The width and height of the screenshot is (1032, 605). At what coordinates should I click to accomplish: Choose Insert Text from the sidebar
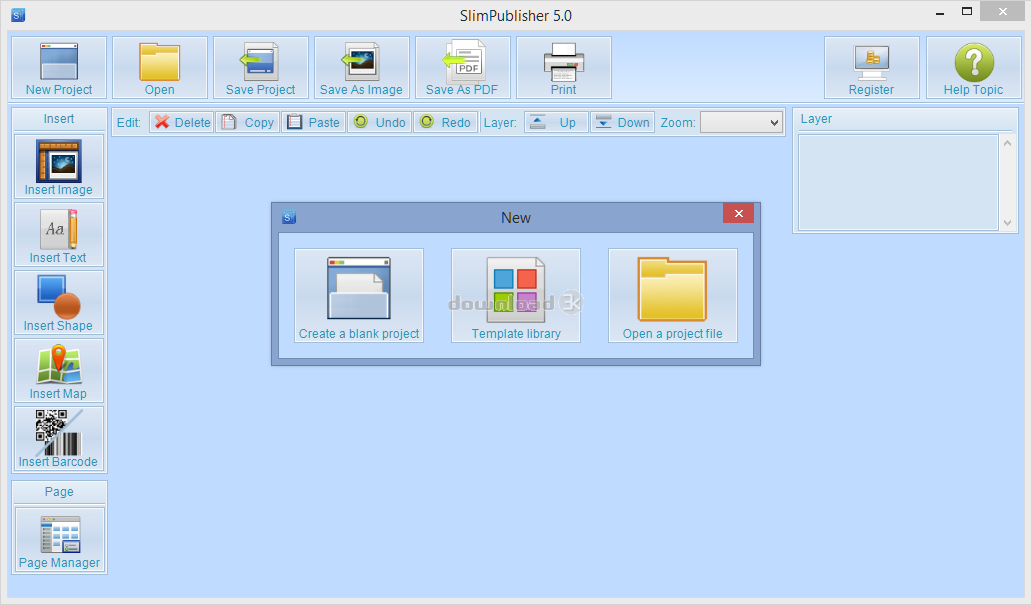pos(59,234)
